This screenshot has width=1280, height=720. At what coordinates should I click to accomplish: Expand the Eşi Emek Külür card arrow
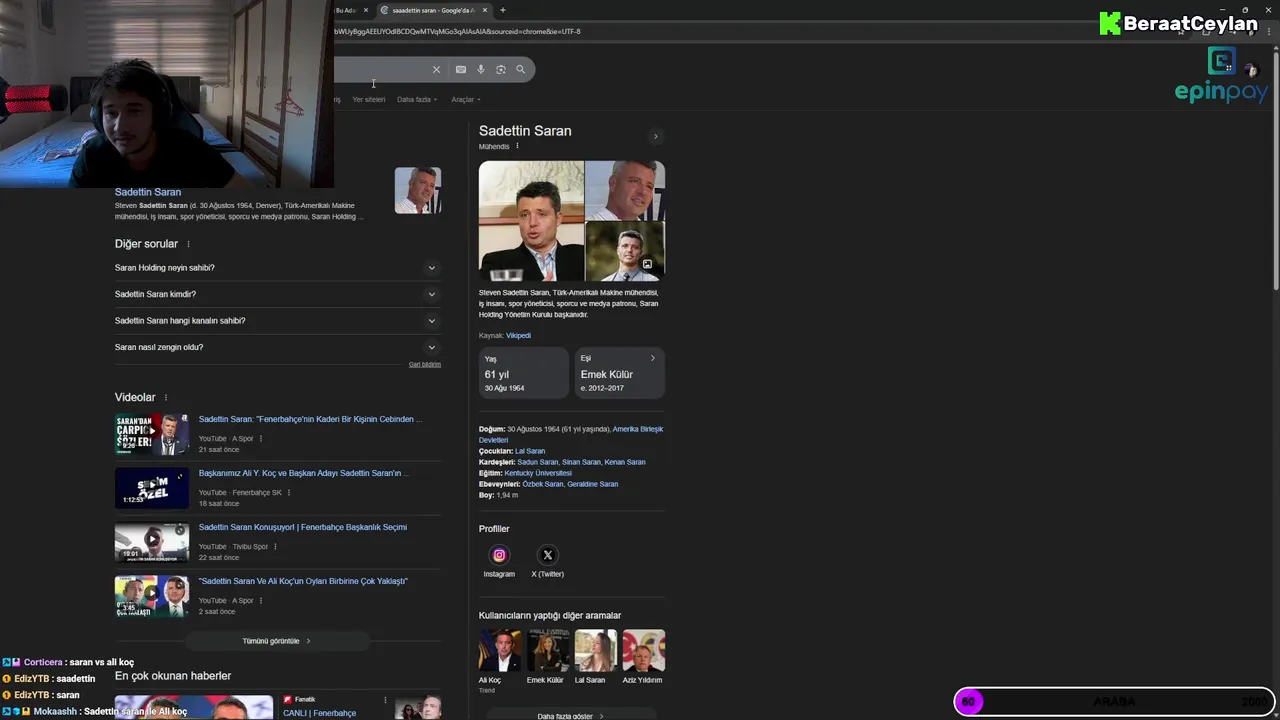(653, 358)
